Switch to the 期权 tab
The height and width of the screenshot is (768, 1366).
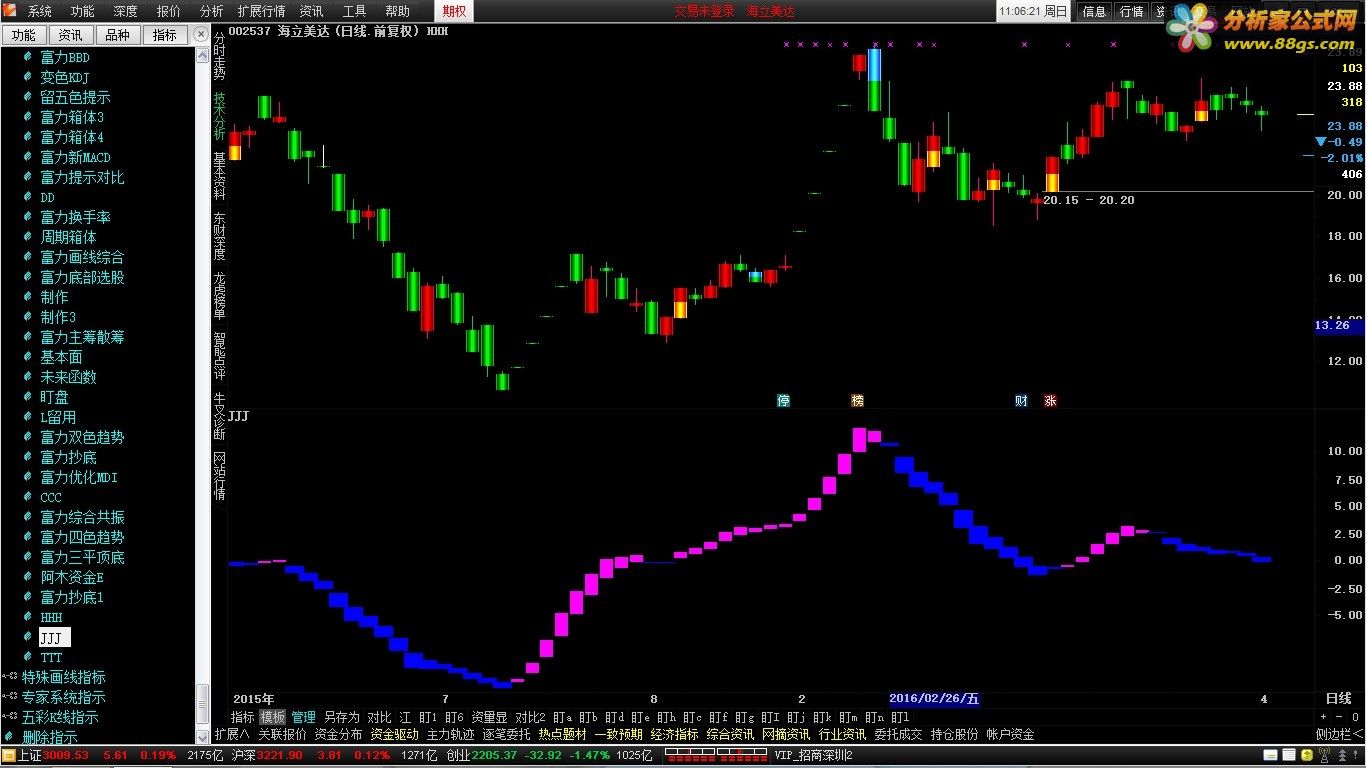[454, 11]
